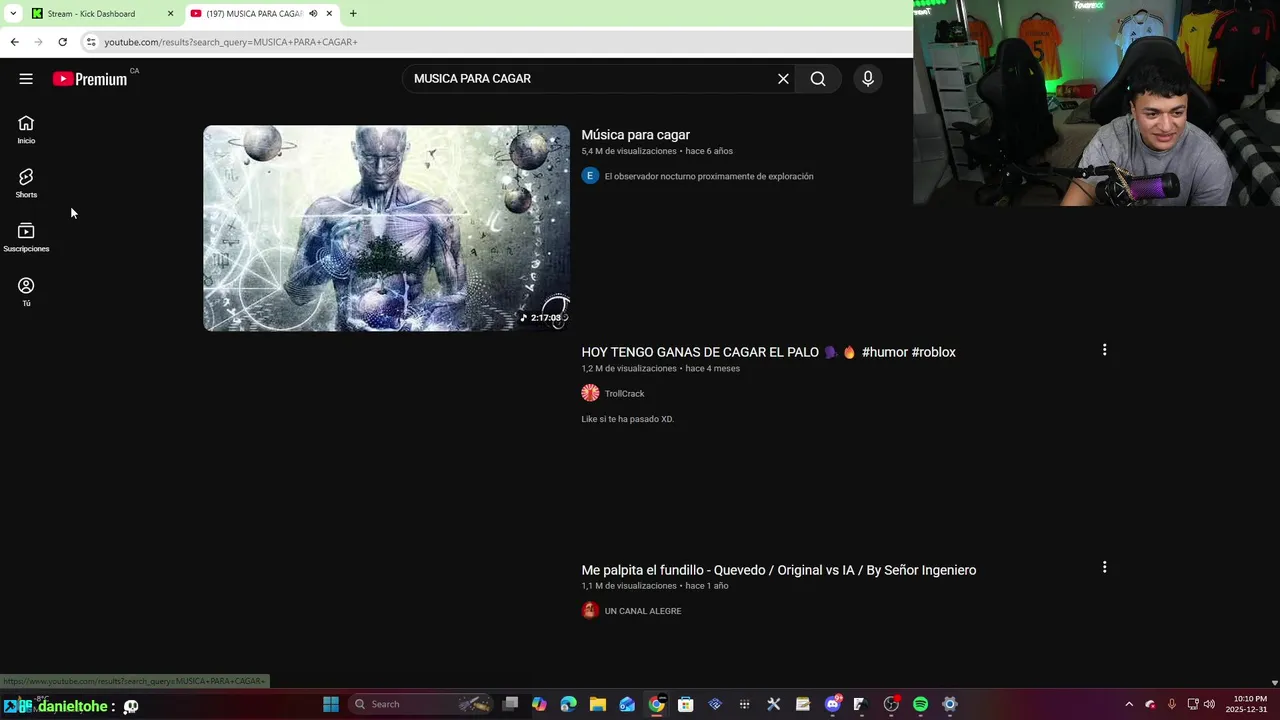Open Microsoft Edge from taskbar
Viewport: 1280px width, 720px height.
(569, 704)
